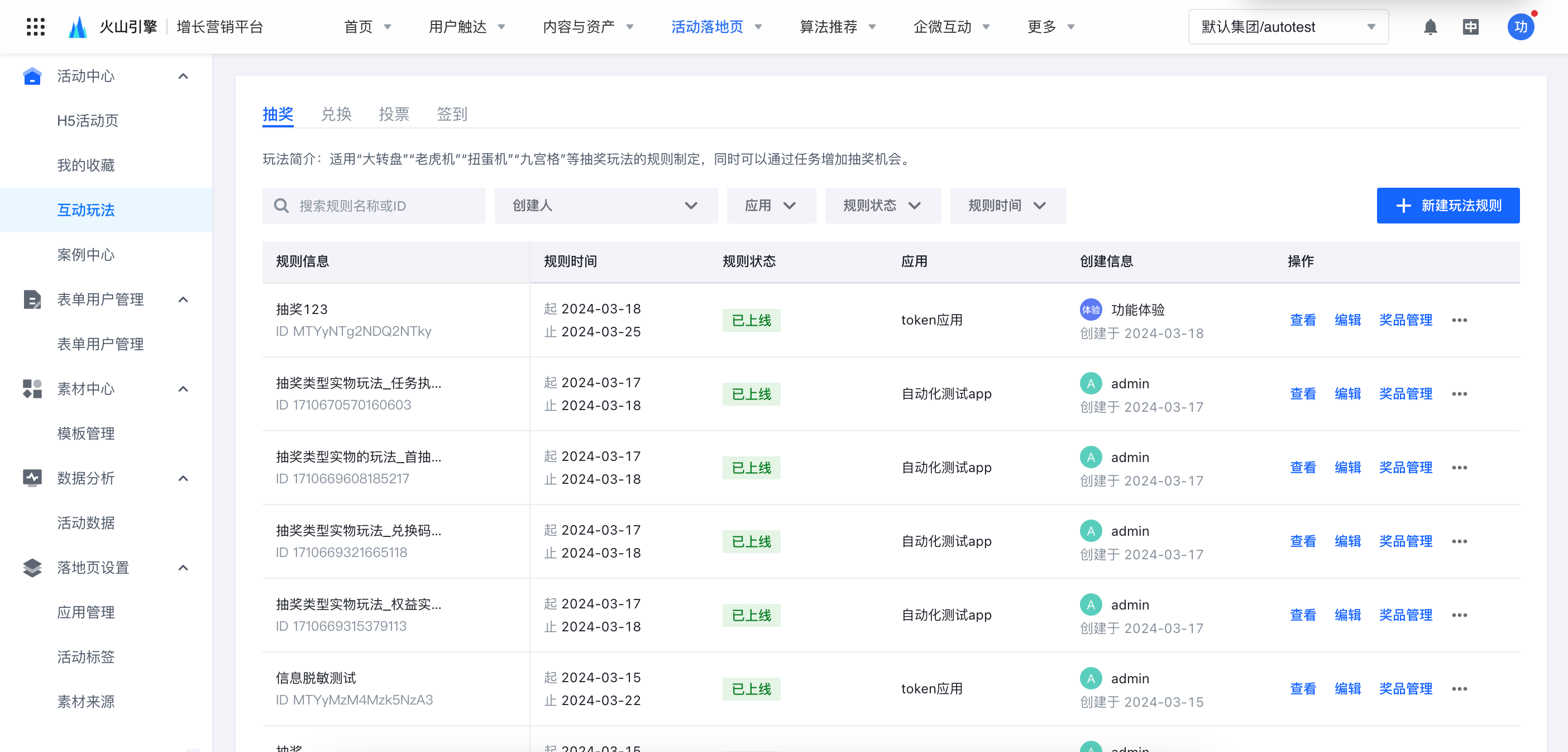Open more actions for 抽奖类型实物玩法_权益实 row
This screenshot has width=1568, height=752.
1459,615
